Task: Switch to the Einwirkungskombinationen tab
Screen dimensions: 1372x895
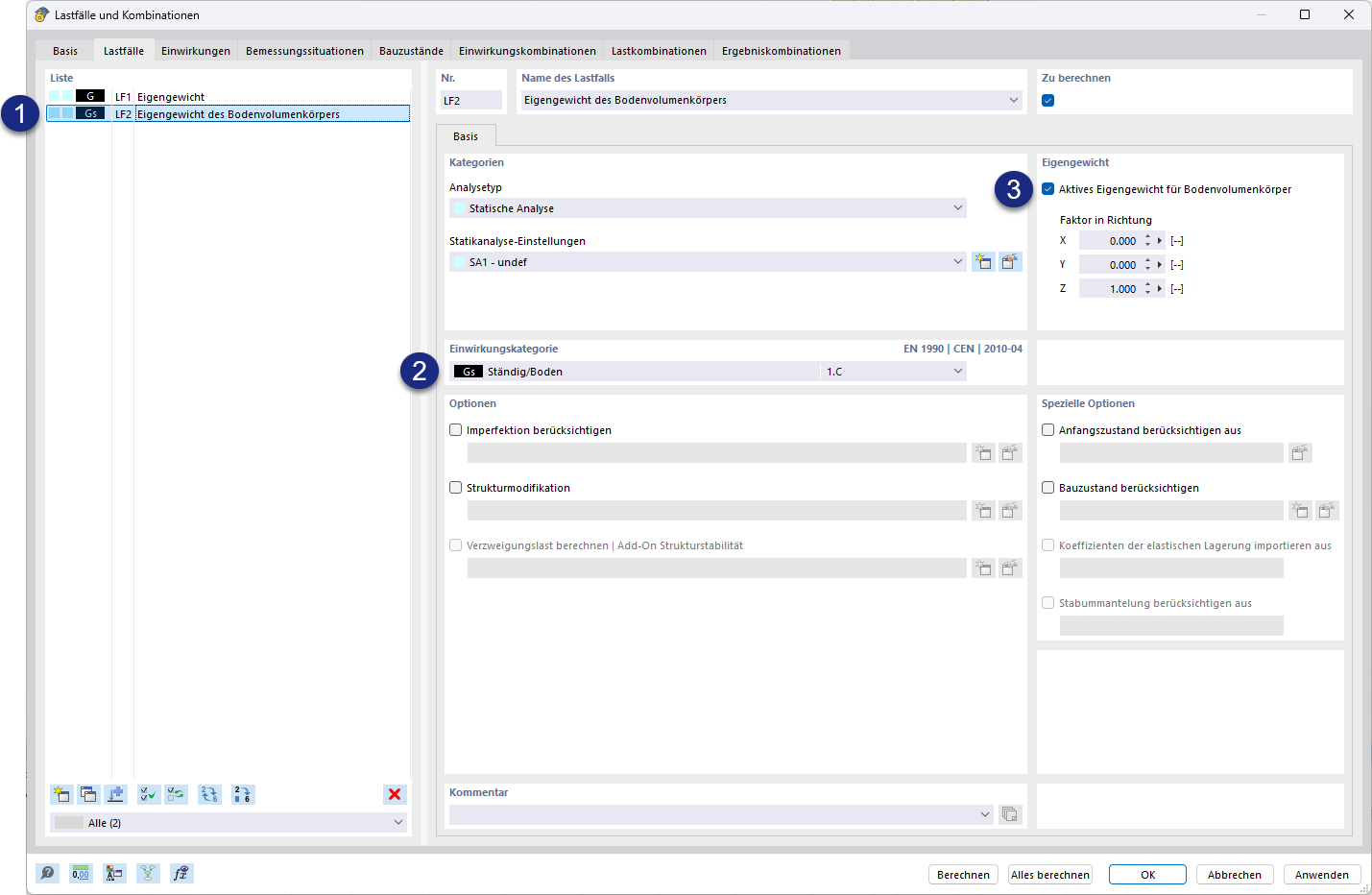Action: pos(526,50)
